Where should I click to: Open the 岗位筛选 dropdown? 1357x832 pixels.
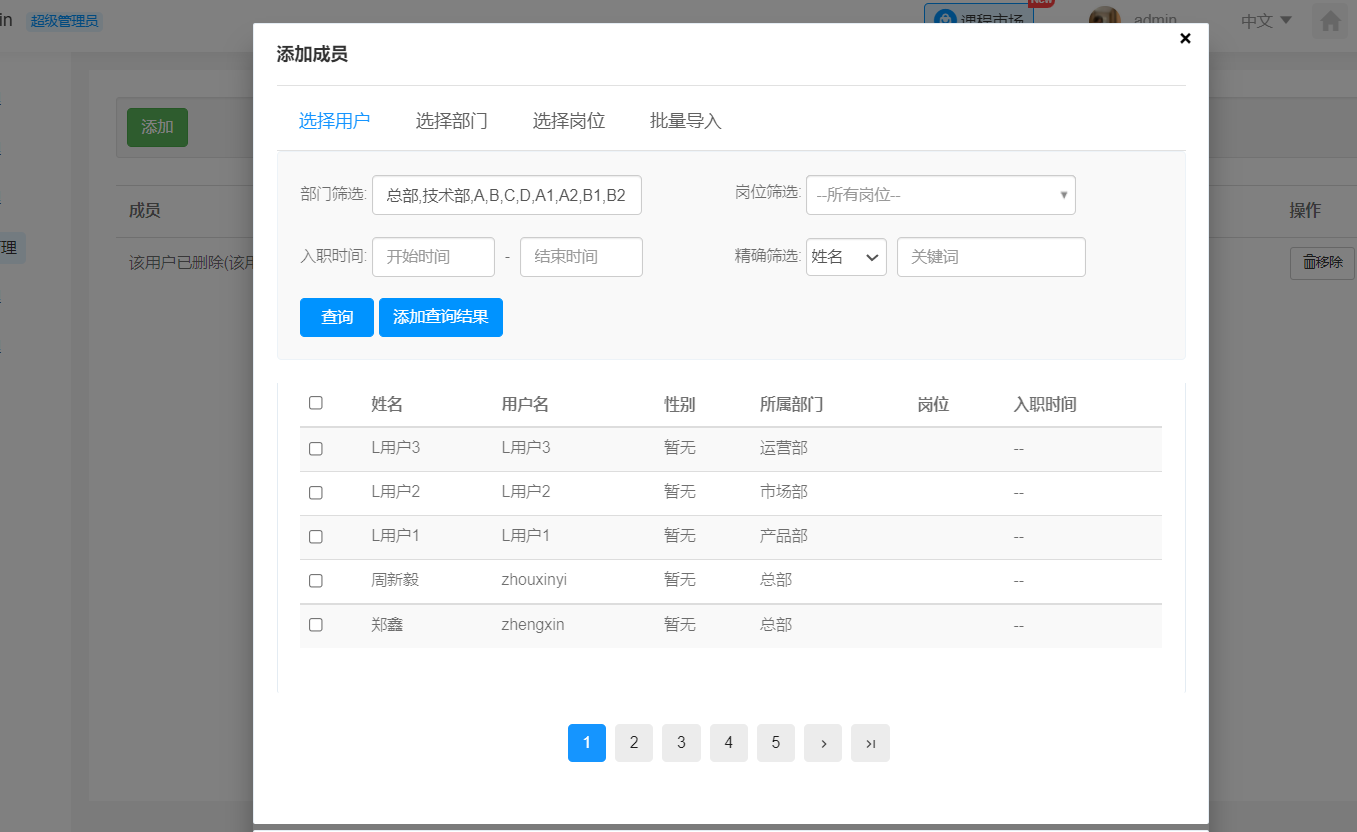[x=940, y=195]
